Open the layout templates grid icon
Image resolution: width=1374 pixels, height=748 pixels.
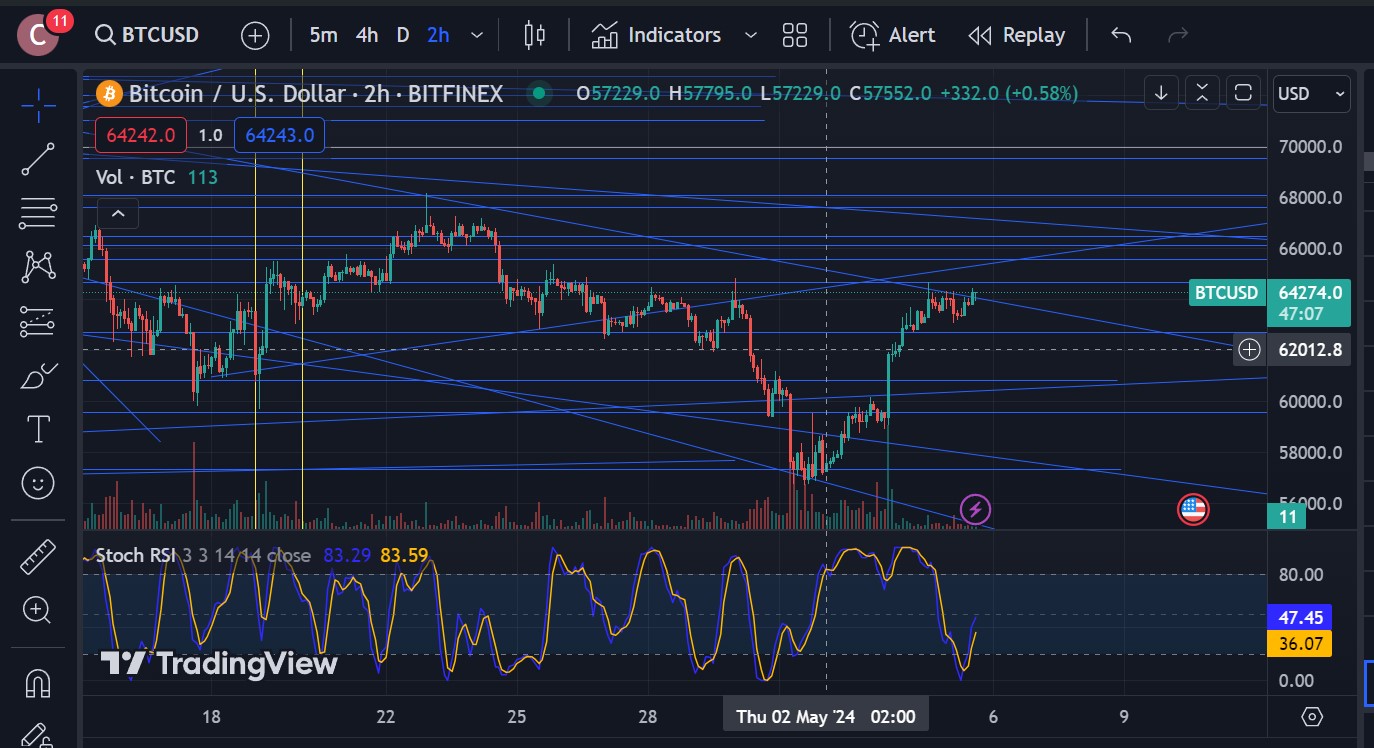[x=795, y=35]
